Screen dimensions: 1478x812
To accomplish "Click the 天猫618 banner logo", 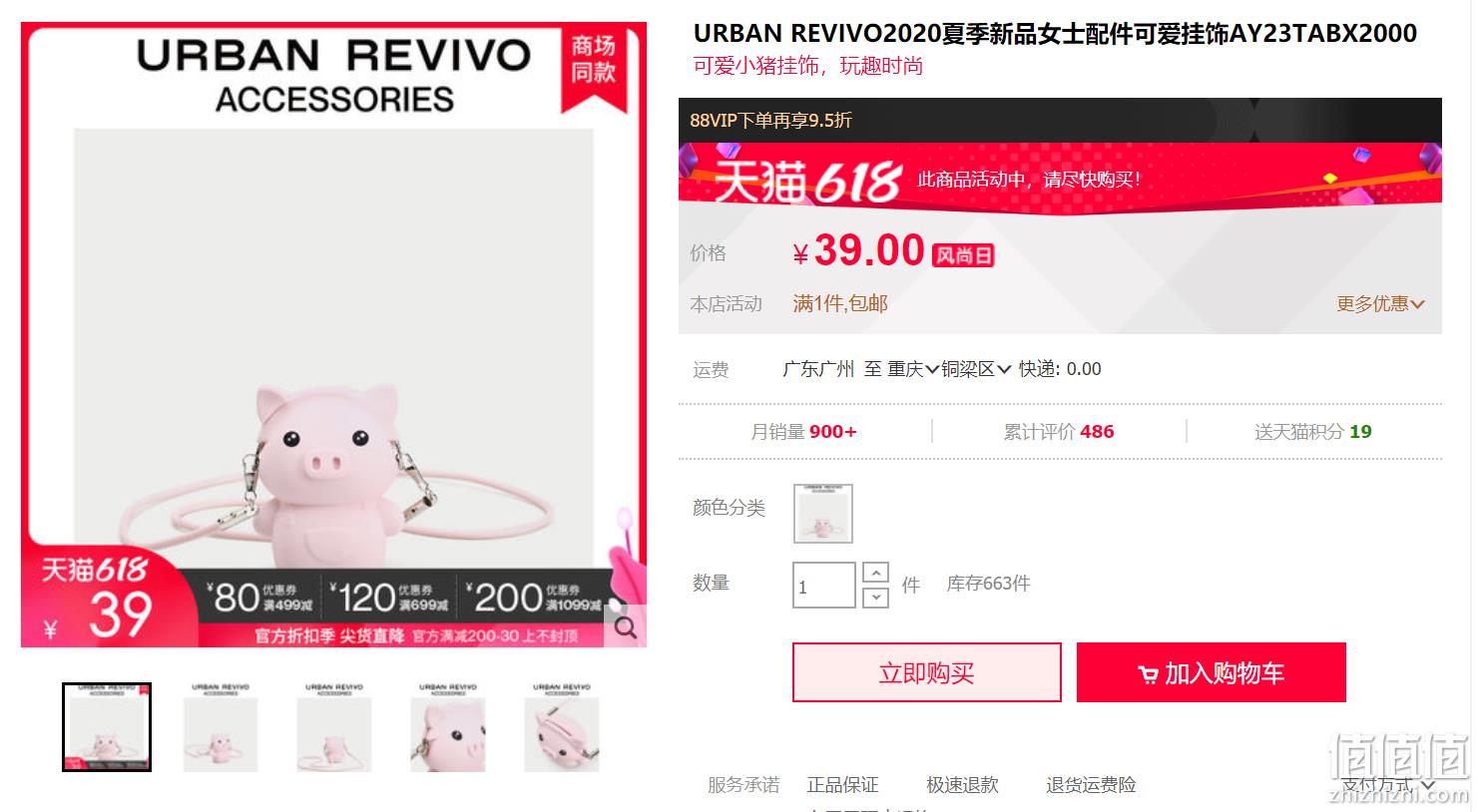I will pos(808,181).
